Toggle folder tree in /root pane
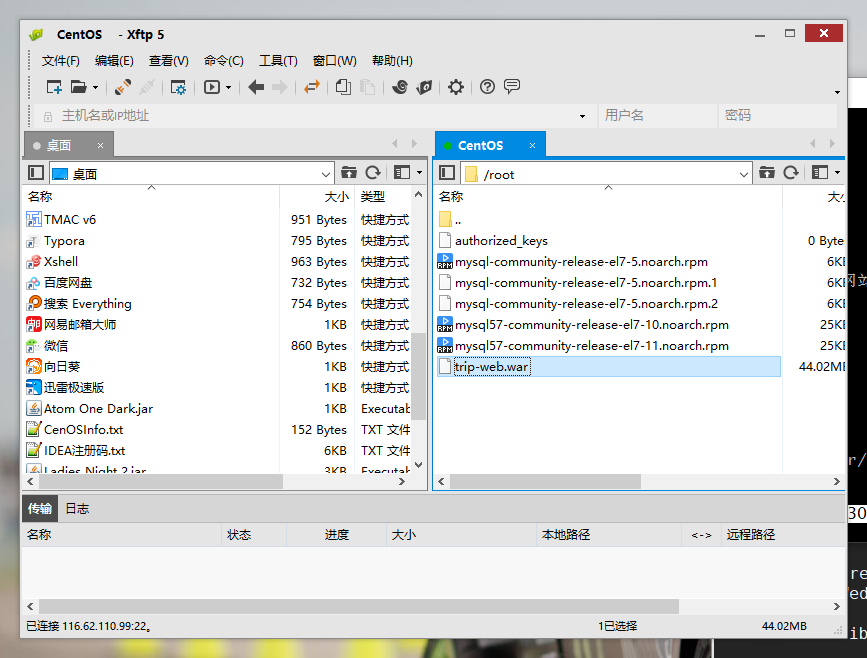 (447, 173)
